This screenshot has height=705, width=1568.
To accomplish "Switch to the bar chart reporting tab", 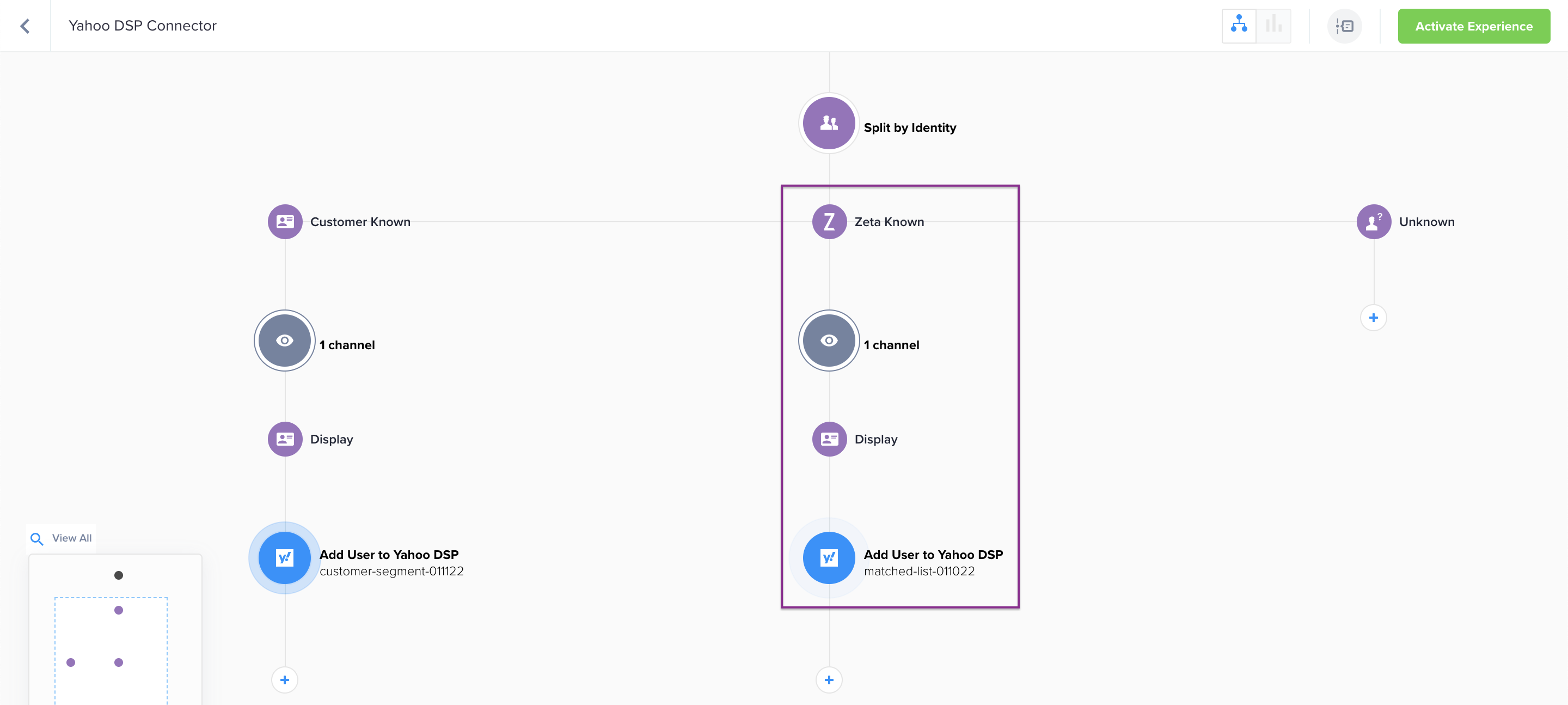I will coord(1273,26).
